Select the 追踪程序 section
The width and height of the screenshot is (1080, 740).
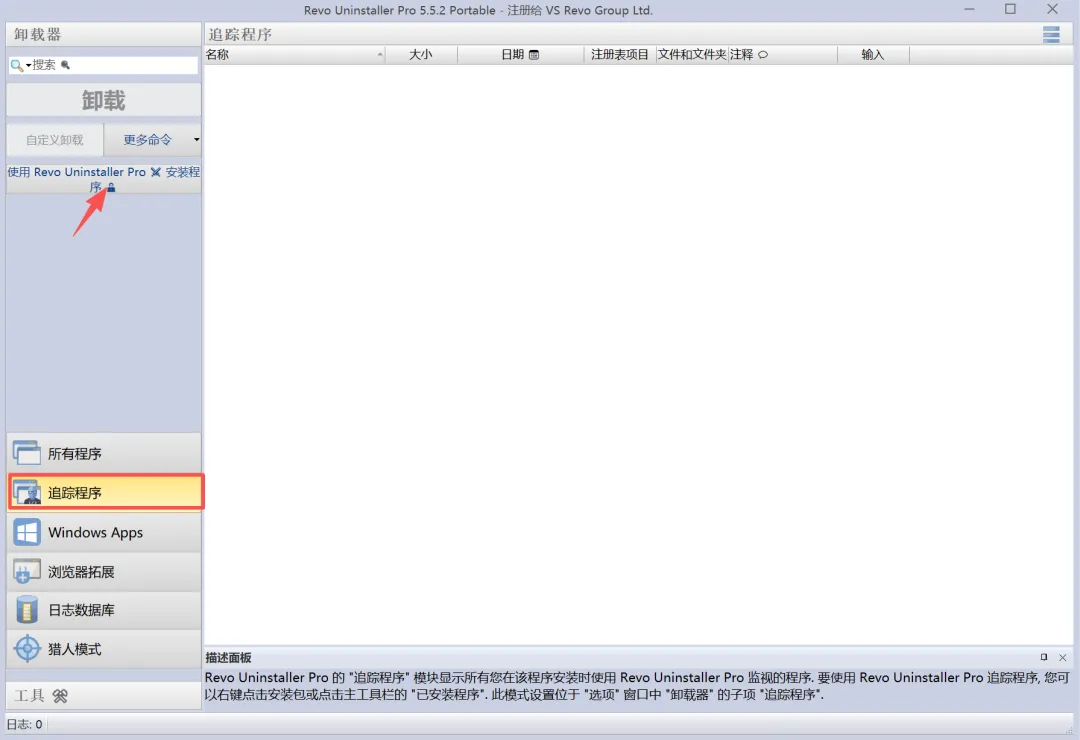point(105,493)
